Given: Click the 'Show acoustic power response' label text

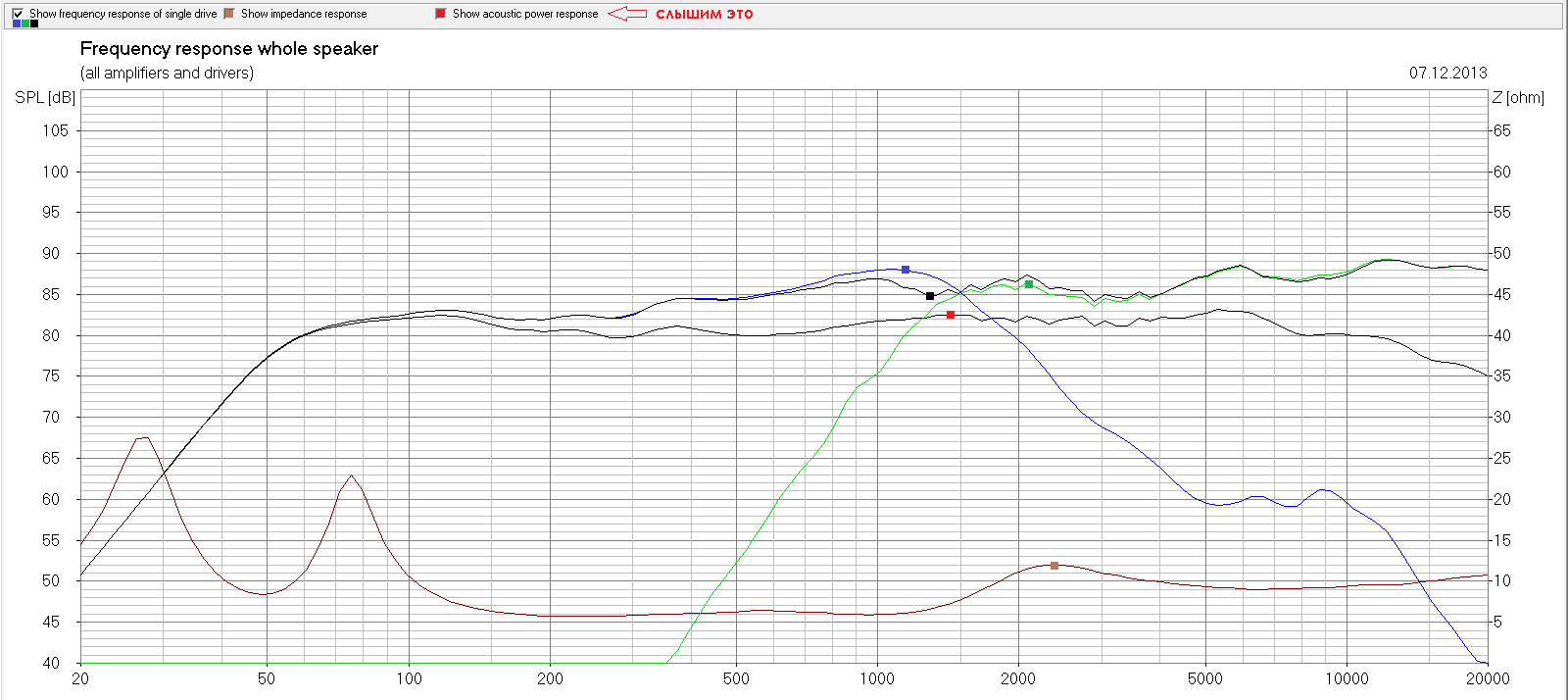Looking at the screenshot, I should [525, 14].
